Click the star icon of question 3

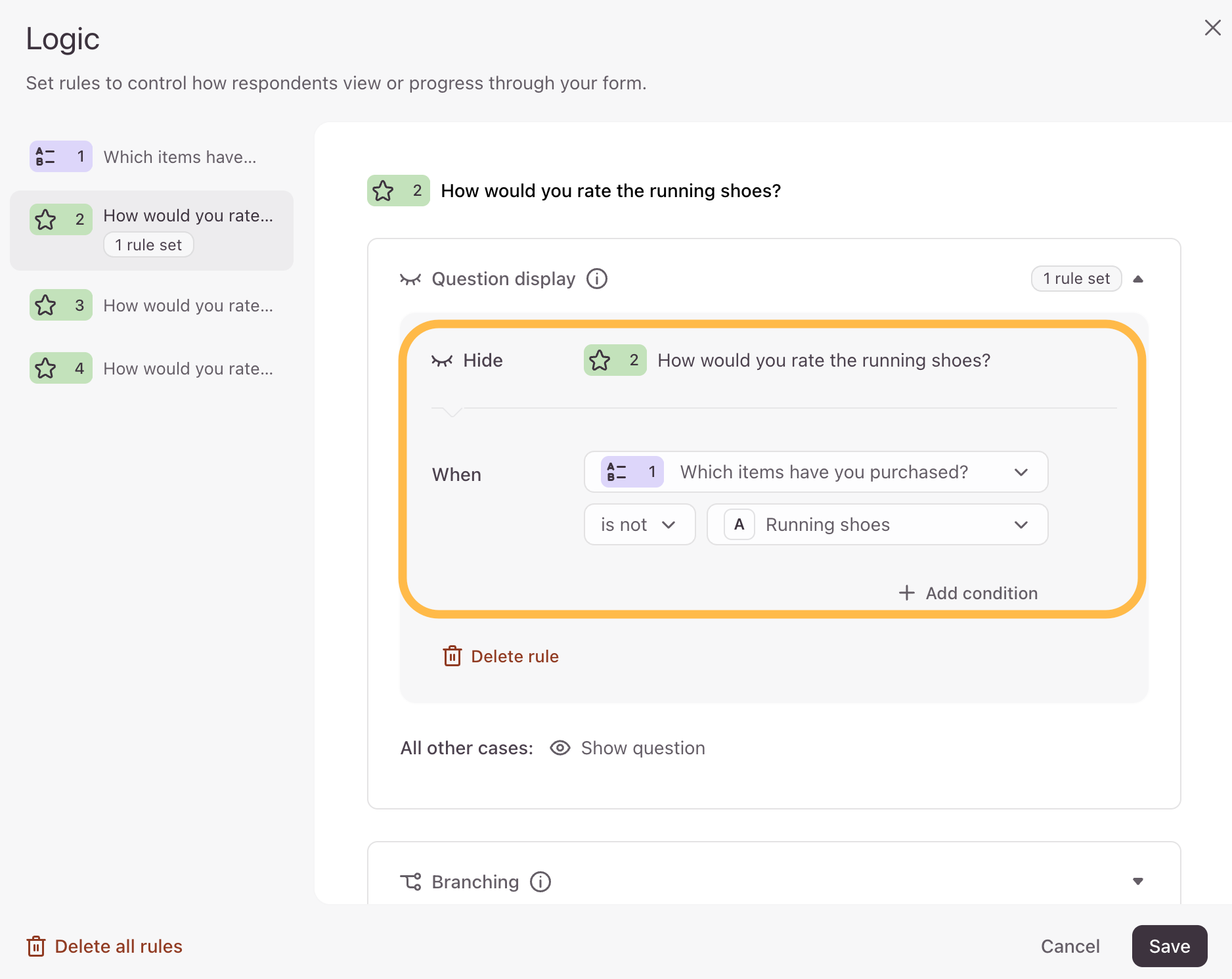(x=46, y=306)
